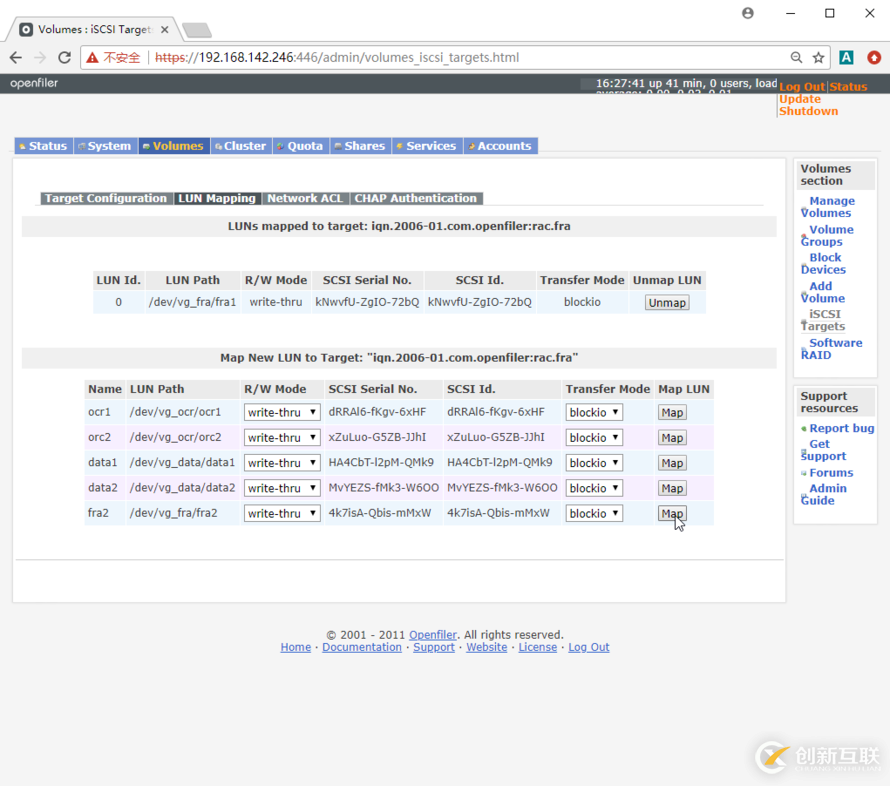This screenshot has width=890, height=786.
Task: Map the fra2 volume to target
Action: click(672, 514)
